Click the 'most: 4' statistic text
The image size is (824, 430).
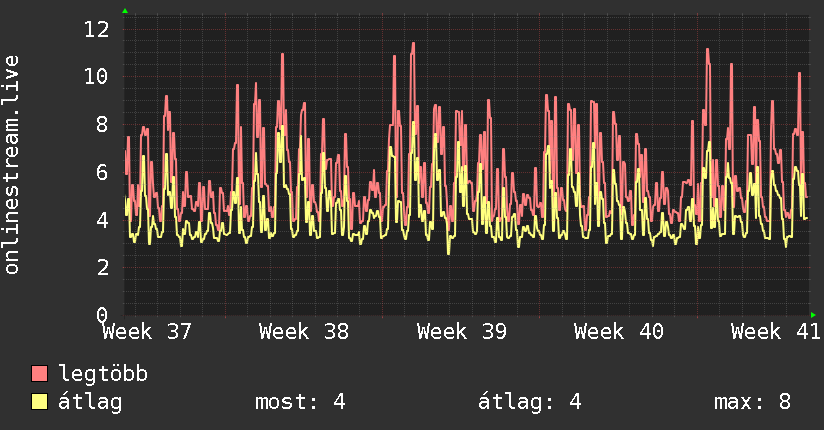pos(300,402)
